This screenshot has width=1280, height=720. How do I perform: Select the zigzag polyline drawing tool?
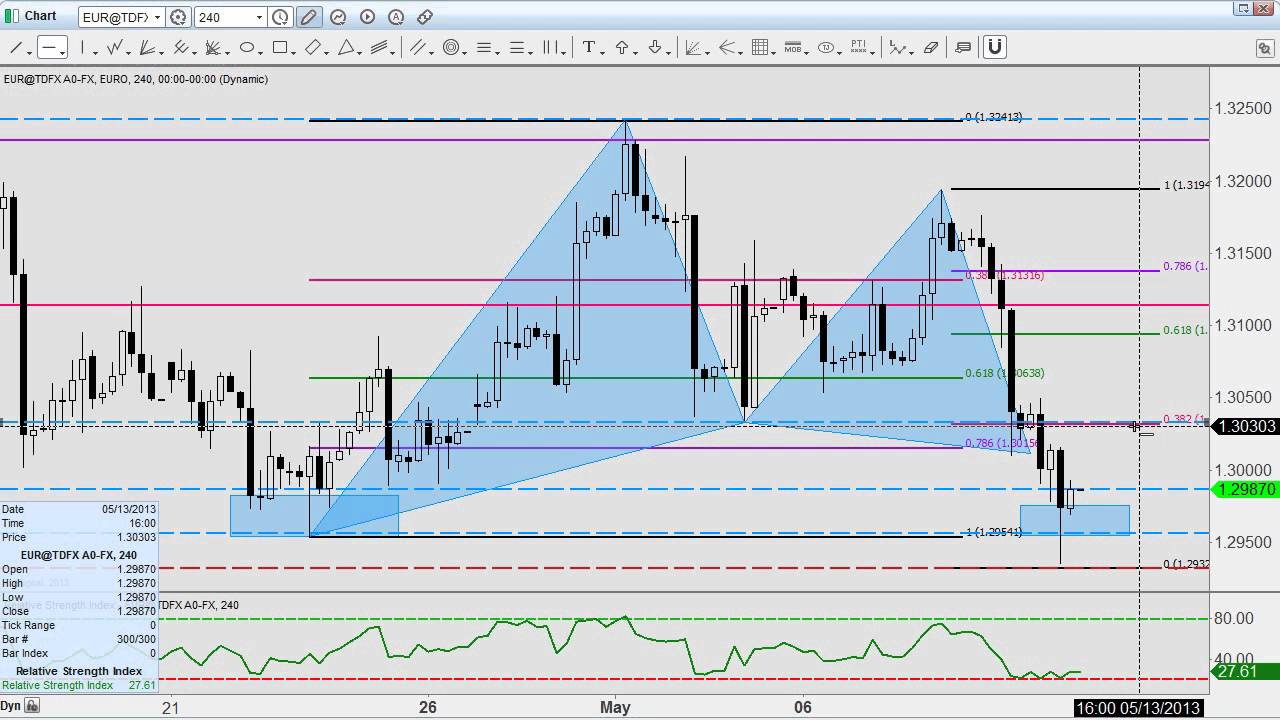coord(115,47)
